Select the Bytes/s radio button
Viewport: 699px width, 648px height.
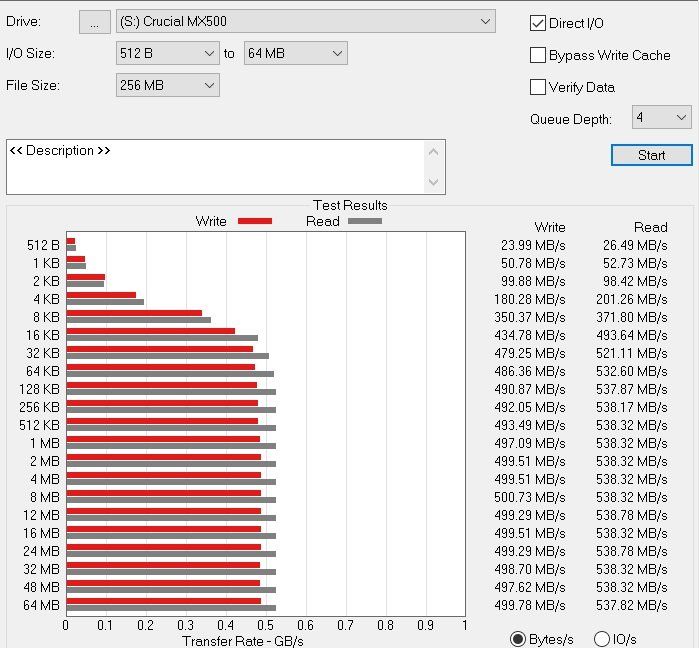click(518, 639)
